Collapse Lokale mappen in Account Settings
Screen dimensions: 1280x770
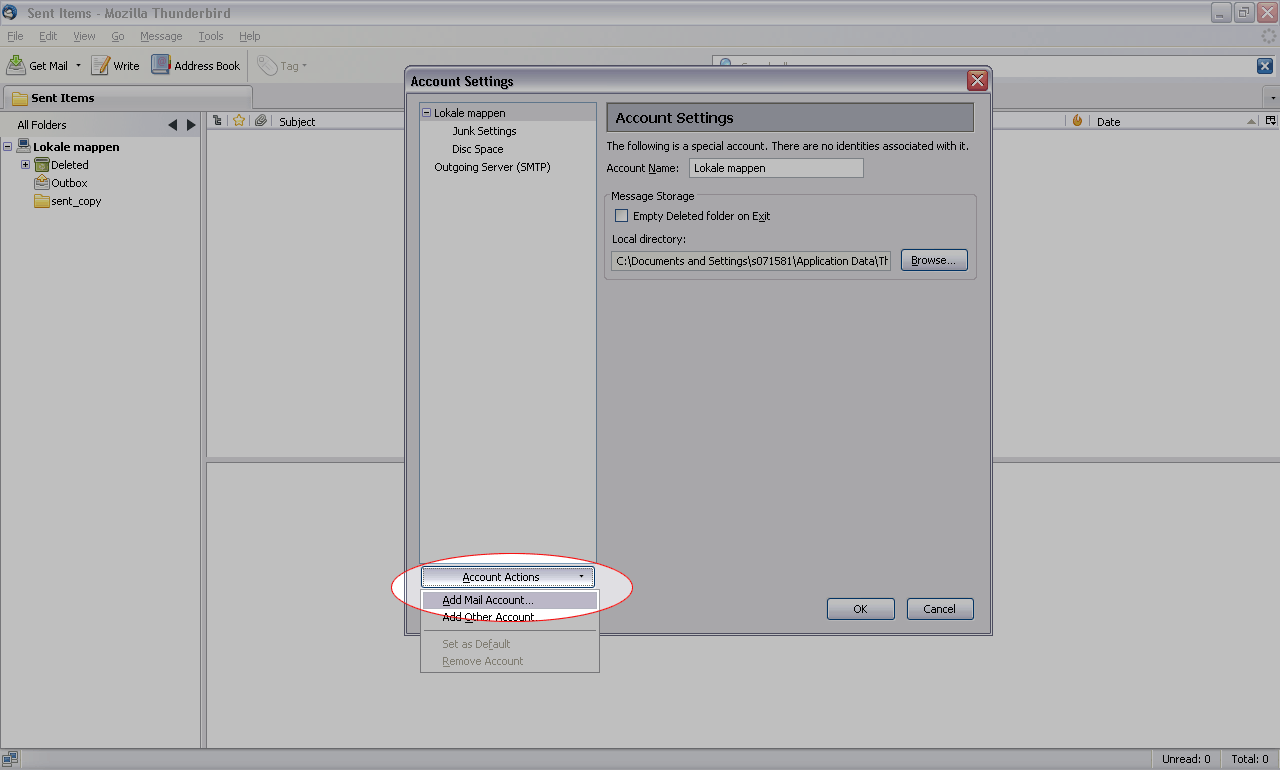pos(426,113)
